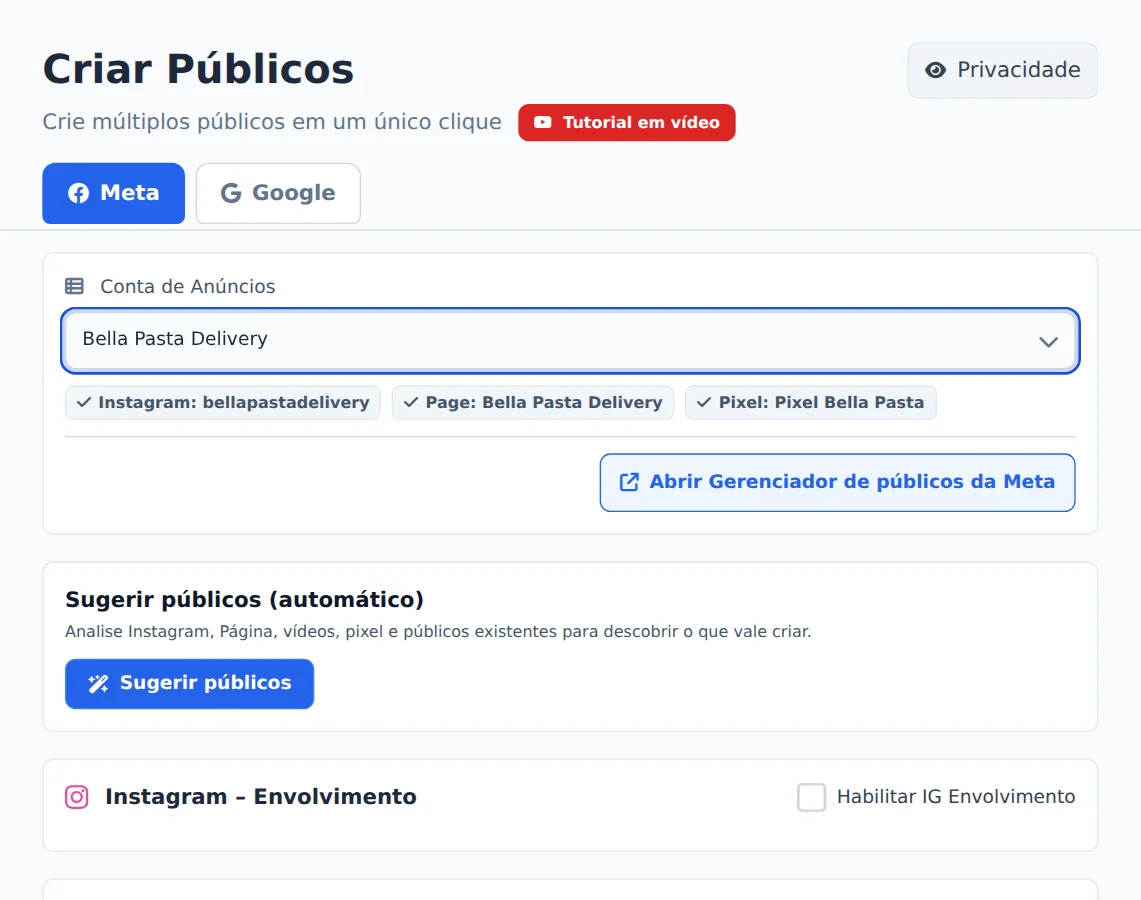Click the checkmark icon in Instagram chip

coord(84,402)
